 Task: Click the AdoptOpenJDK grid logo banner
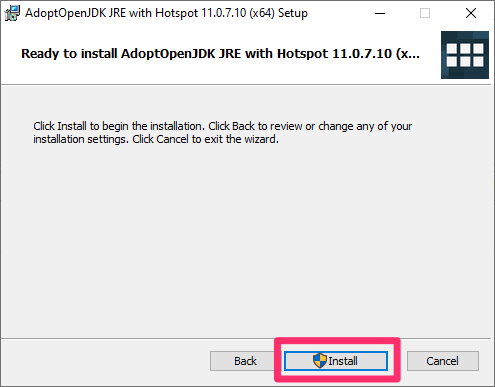point(465,55)
